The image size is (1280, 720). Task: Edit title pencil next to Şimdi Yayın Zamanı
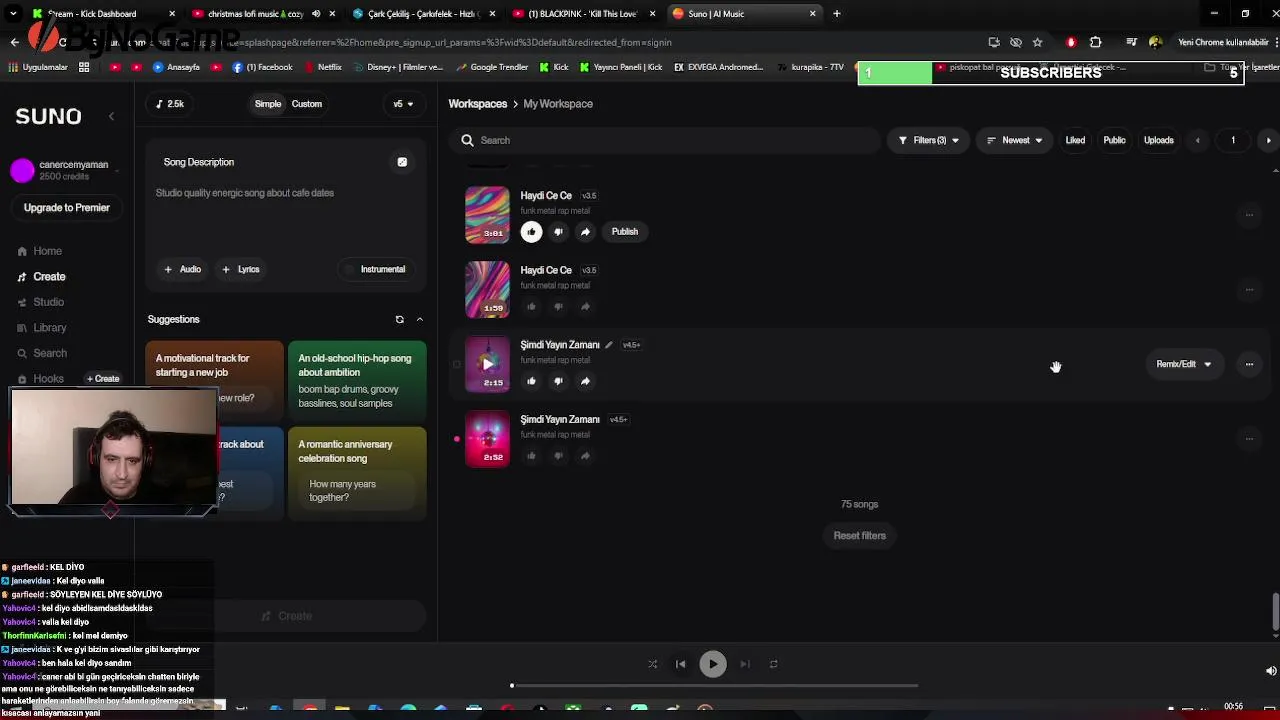click(608, 345)
